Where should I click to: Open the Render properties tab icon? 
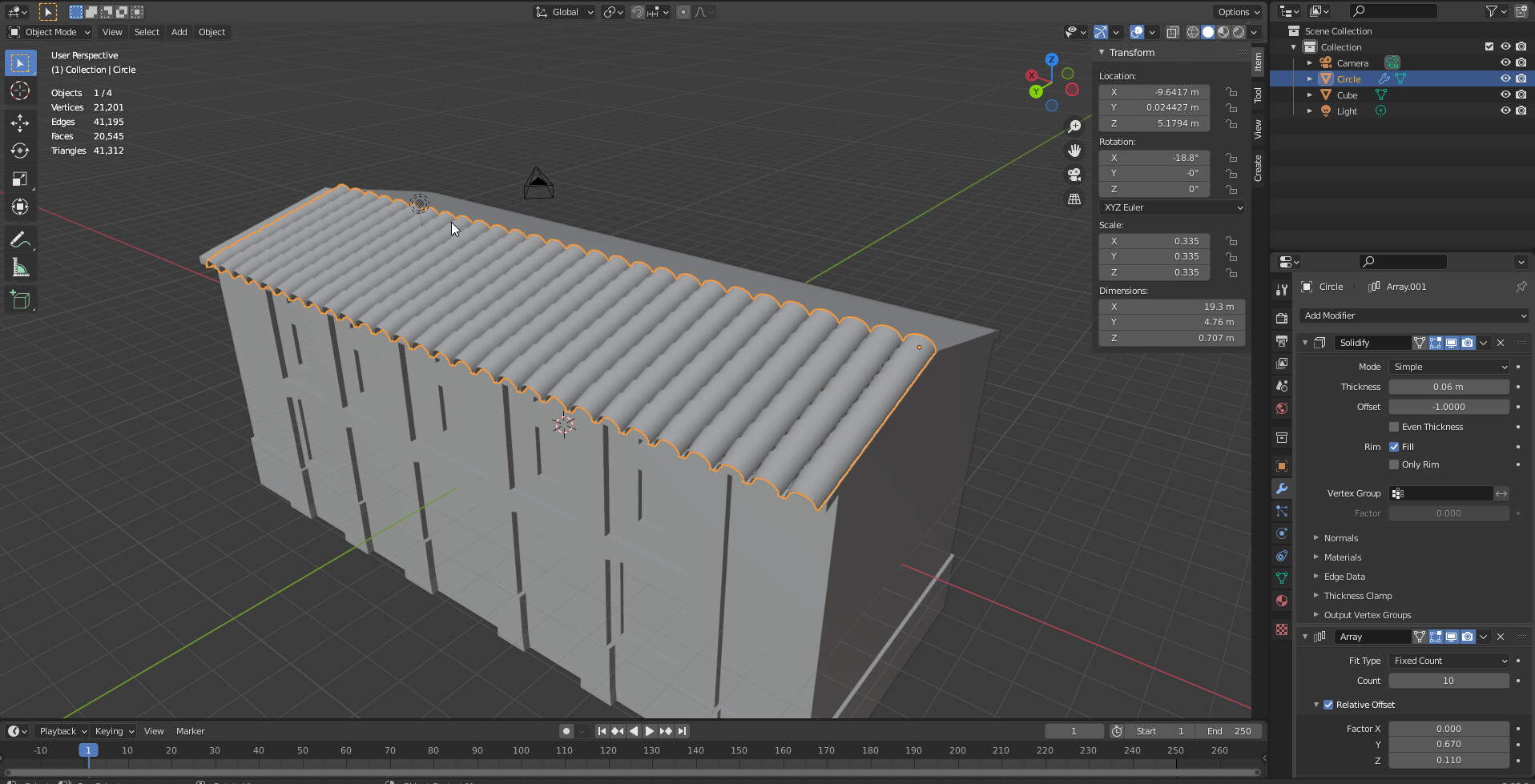(x=1282, y=319)
